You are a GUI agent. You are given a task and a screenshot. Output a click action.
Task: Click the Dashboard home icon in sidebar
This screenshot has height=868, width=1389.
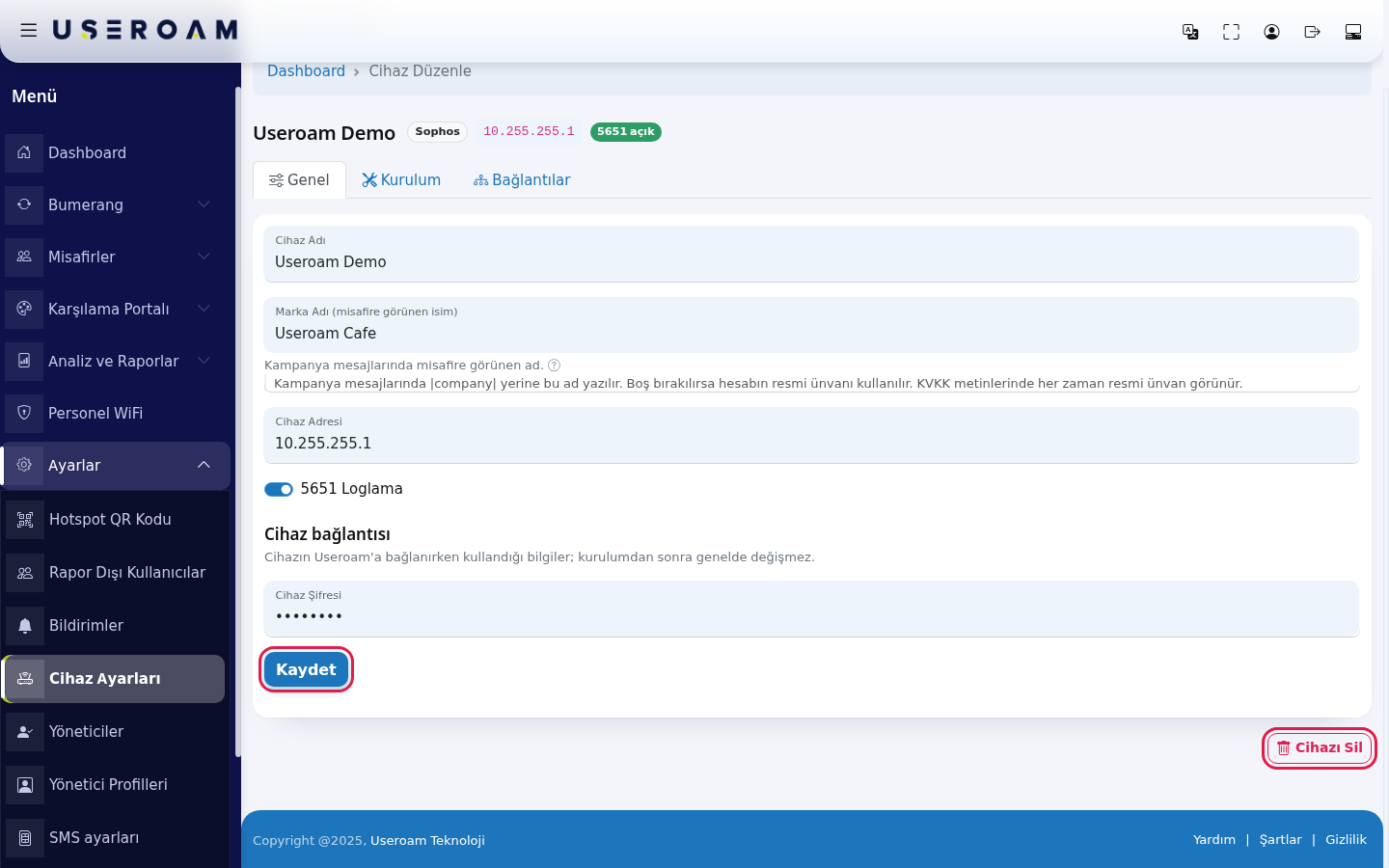click(x=24, y=152)
